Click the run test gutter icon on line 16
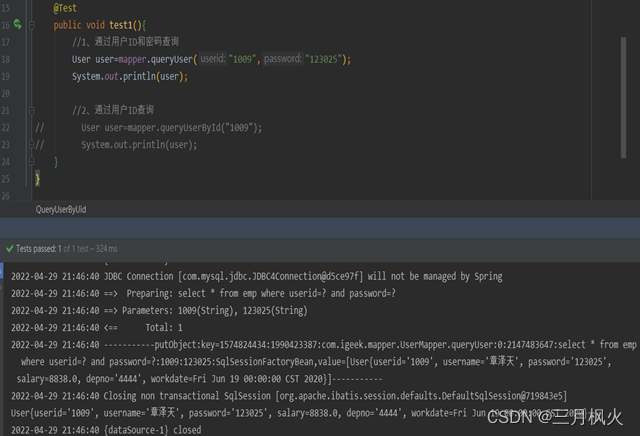 (x=18, y=24)
